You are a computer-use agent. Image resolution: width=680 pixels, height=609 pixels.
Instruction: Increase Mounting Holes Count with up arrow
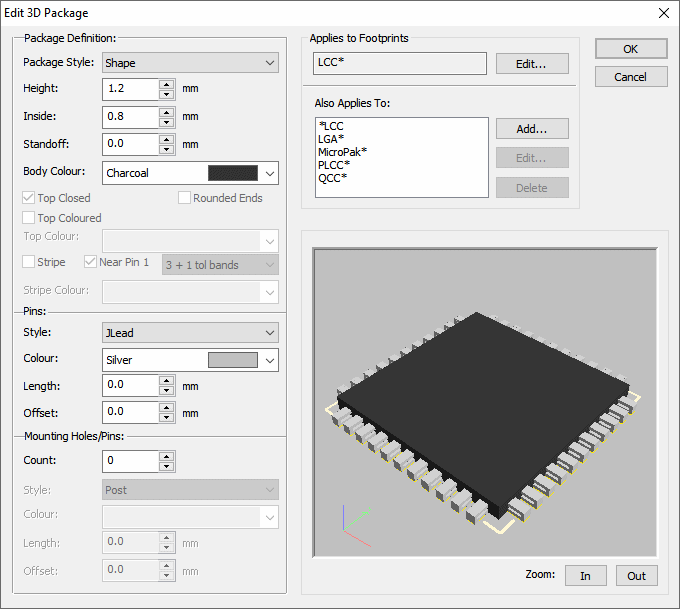[x=167, y=456]
